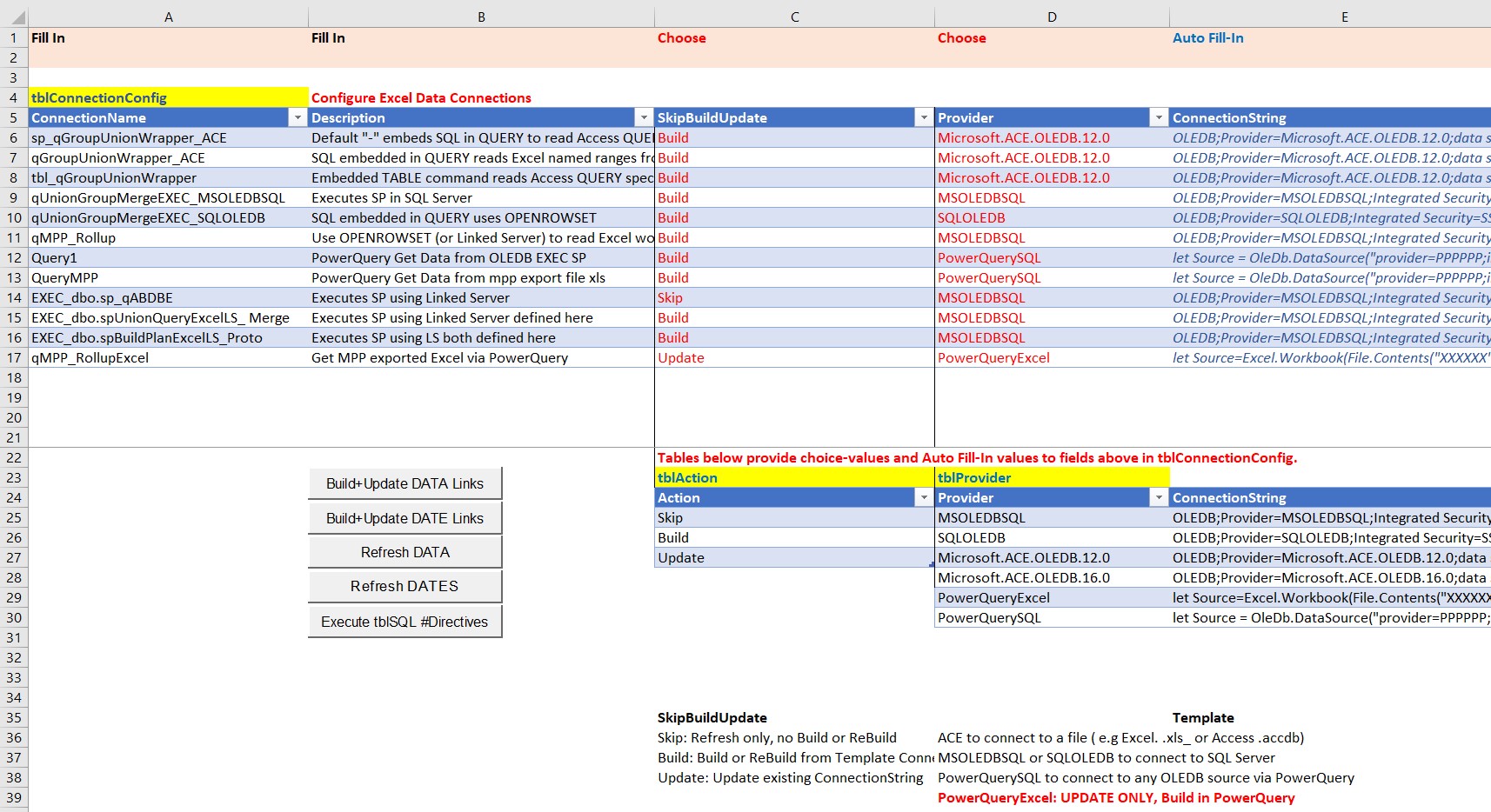
Task: Select the tblAction yellow cell
Action: [x=794, y=477]
